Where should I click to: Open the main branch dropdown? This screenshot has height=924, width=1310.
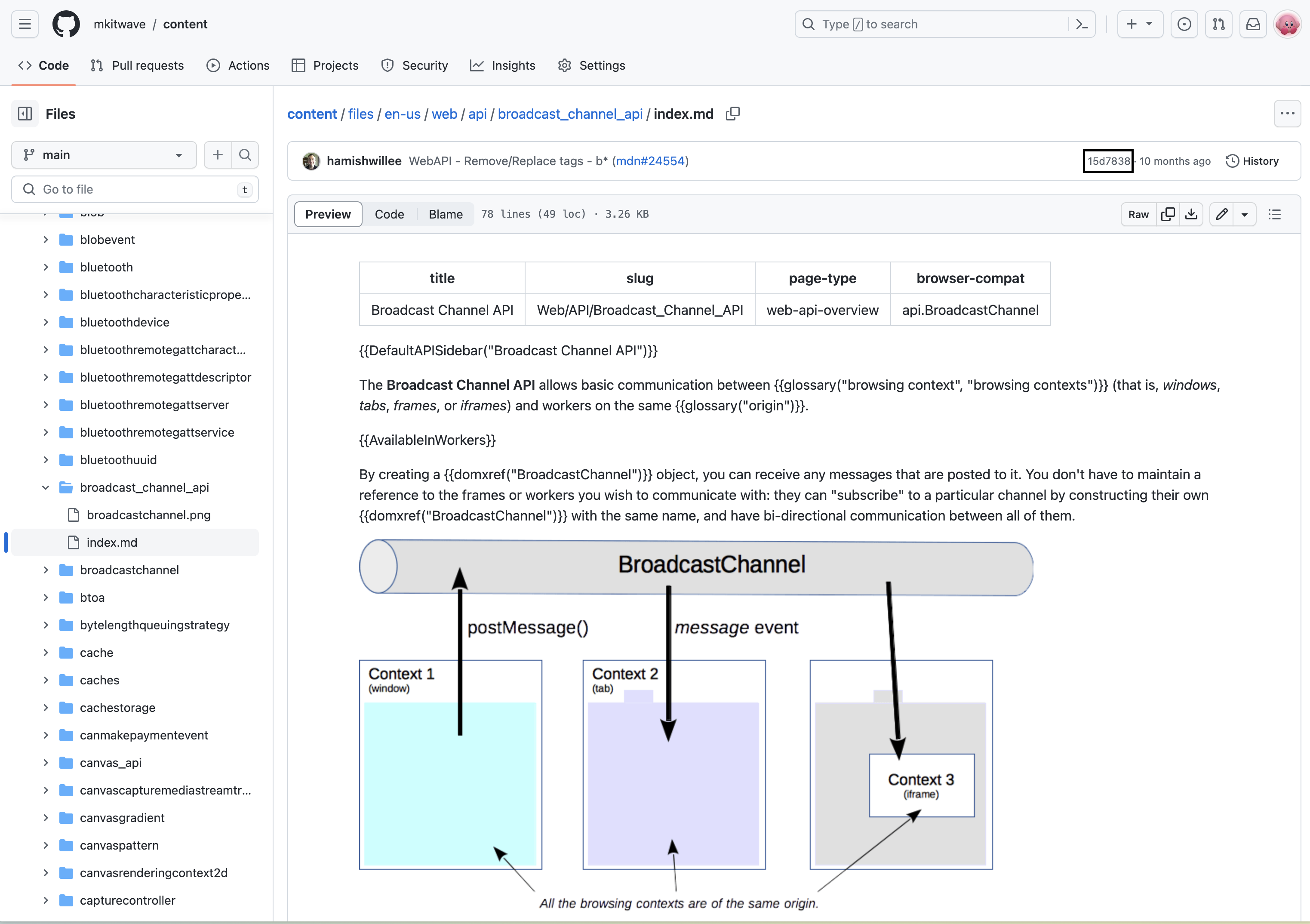pos(104,155)
